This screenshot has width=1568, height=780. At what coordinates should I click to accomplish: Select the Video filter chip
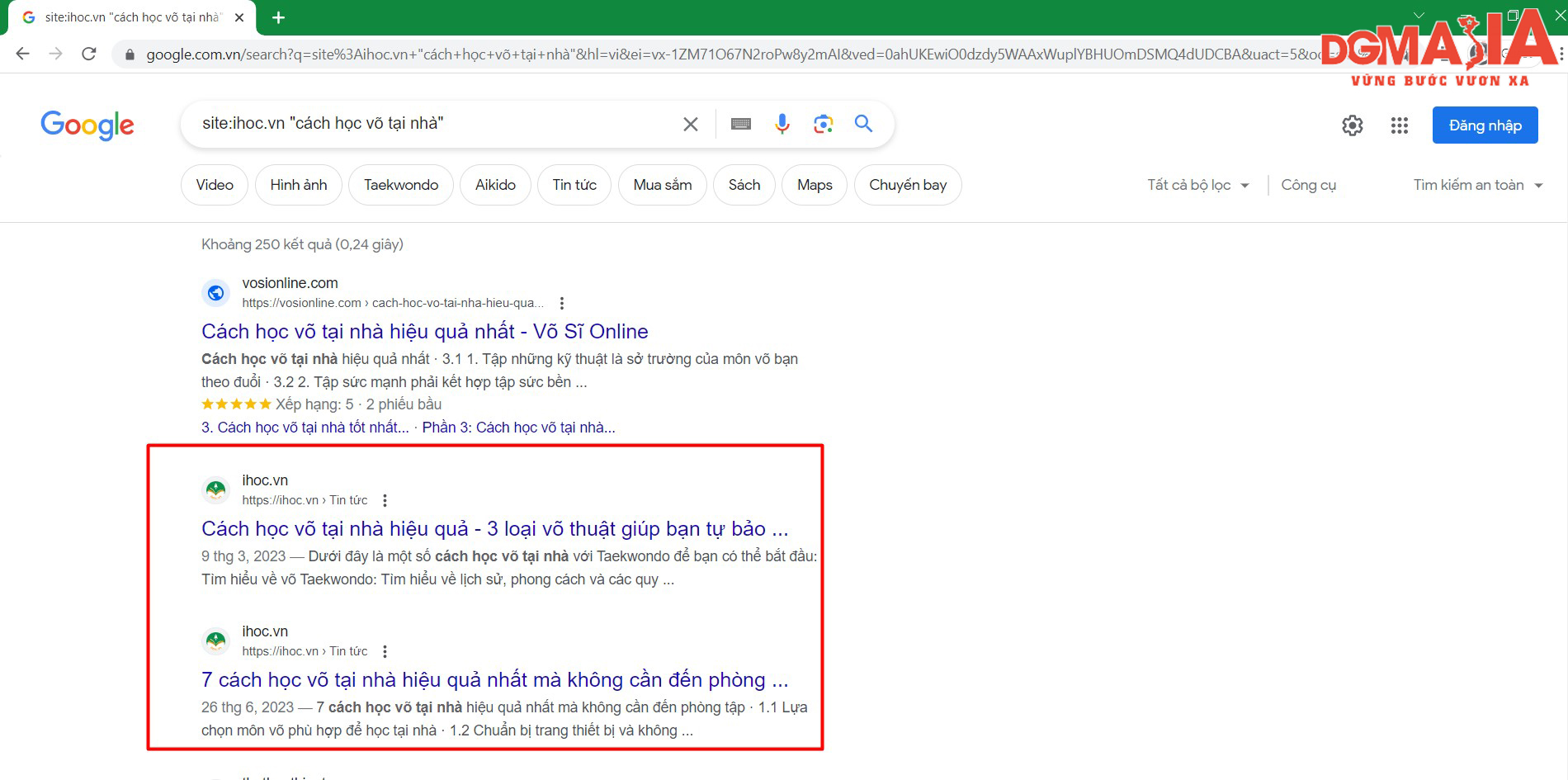(x=215, y=185)
